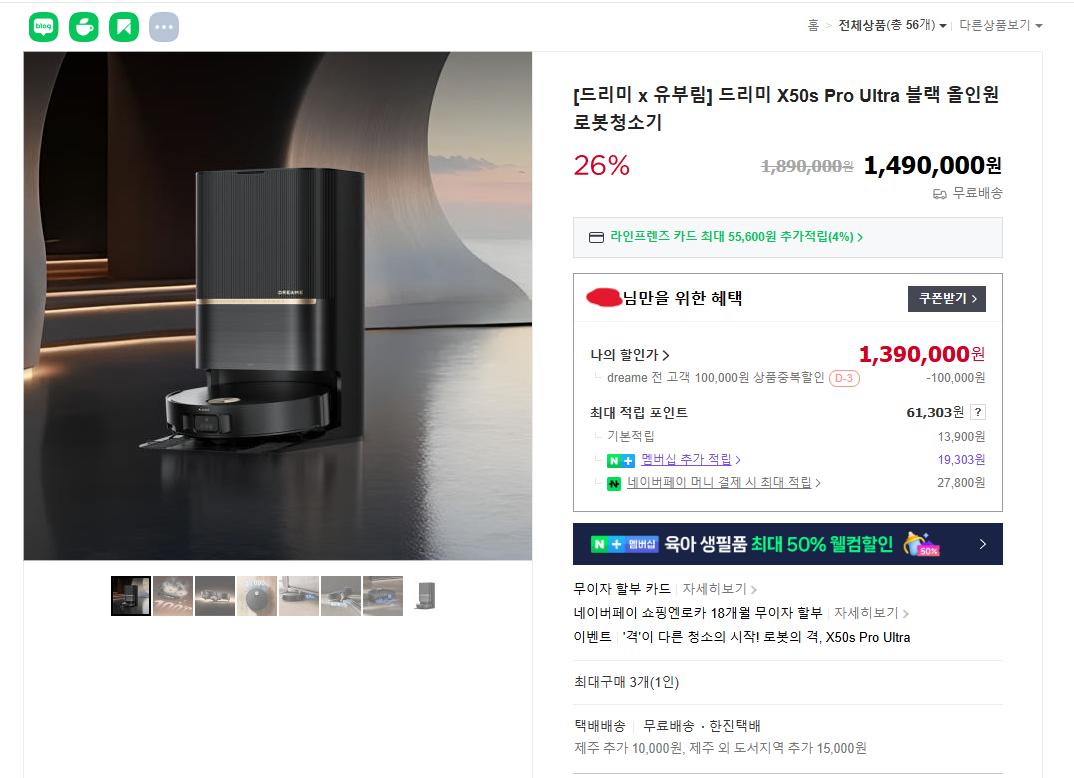Viewport: 1074px width, 778px height.
Task: Share to Naver Cafe icon
Action: coord(84,27)
